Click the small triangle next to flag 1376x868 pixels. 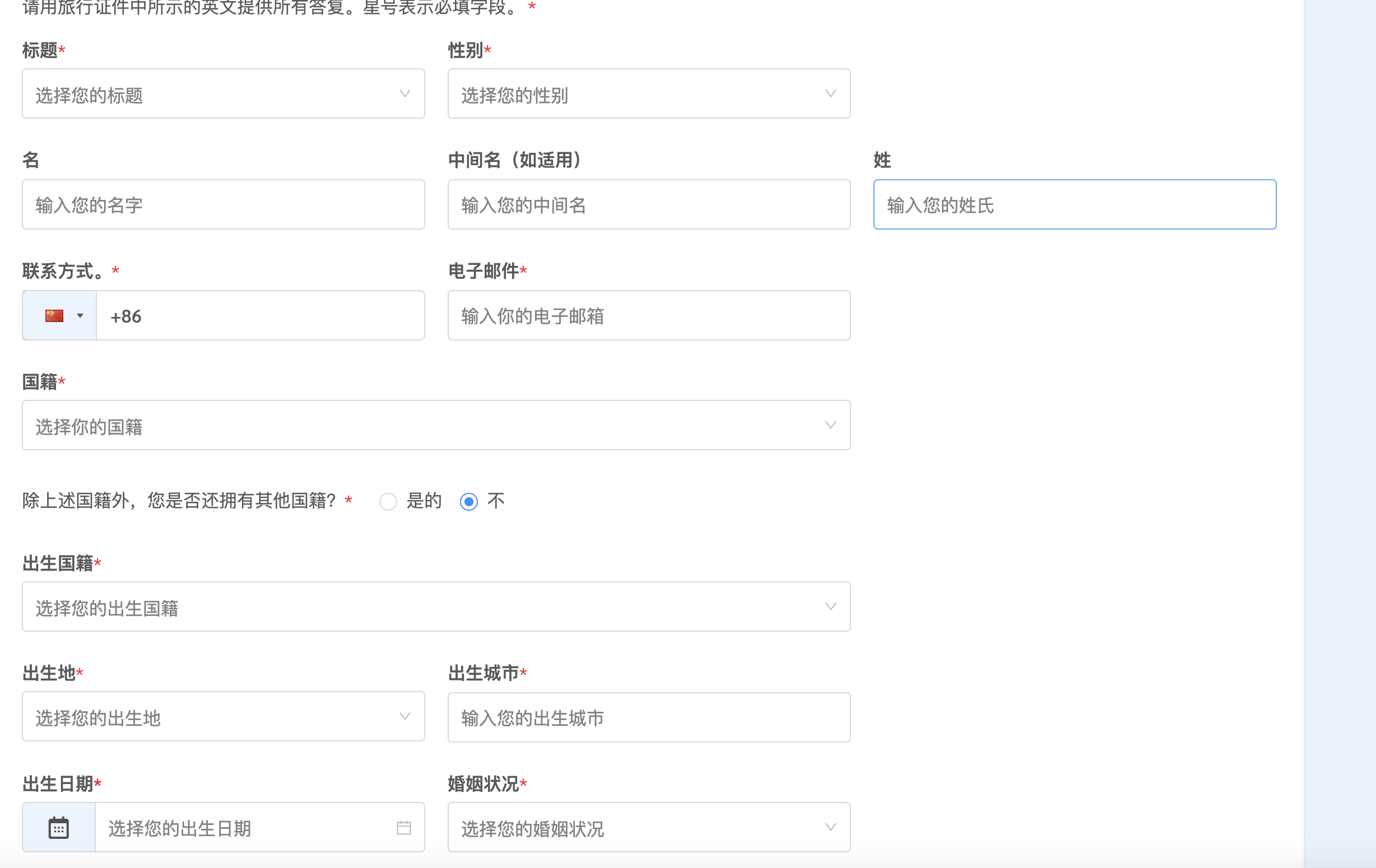(x=80, y=316)
